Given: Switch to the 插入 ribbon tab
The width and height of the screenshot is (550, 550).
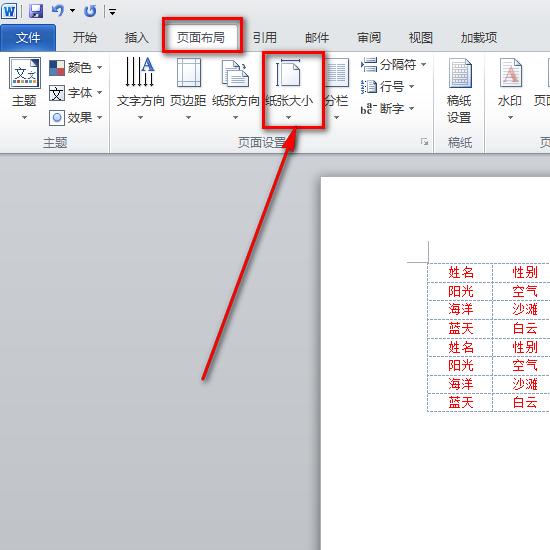Looking at the screenshot, I should 136,38.
